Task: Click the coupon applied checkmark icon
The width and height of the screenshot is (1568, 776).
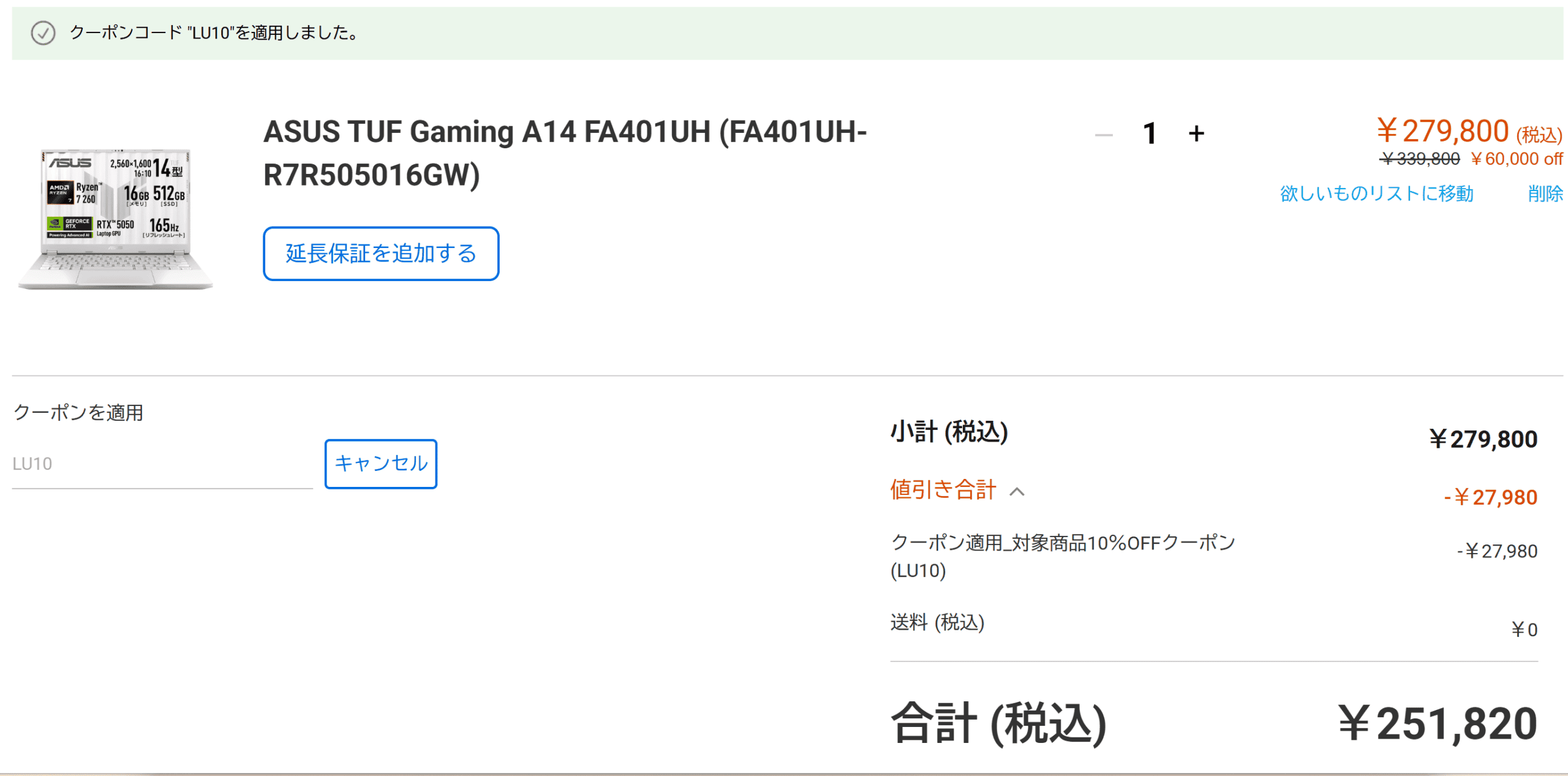Action: 43,33
